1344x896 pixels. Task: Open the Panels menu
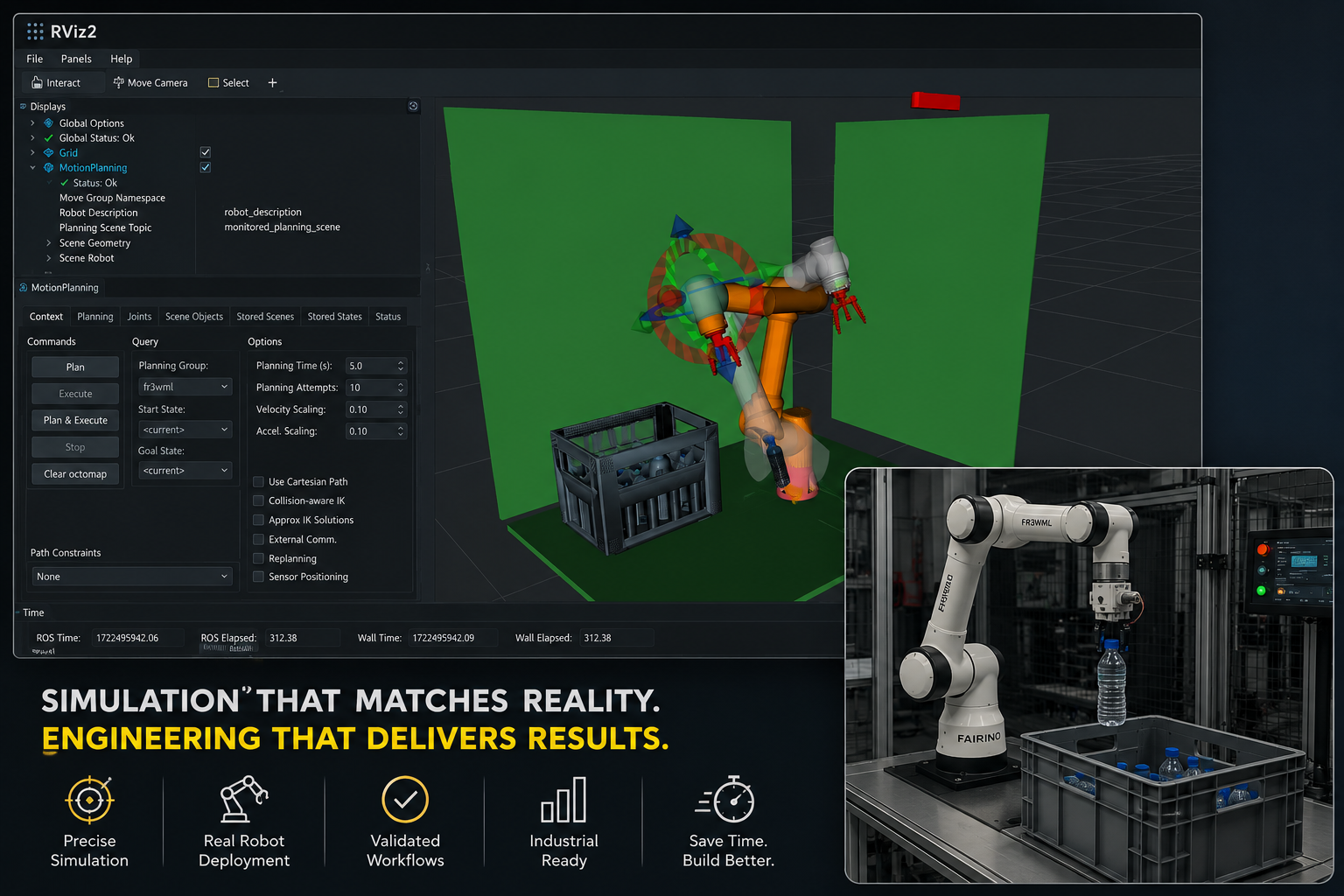point(76,59)
